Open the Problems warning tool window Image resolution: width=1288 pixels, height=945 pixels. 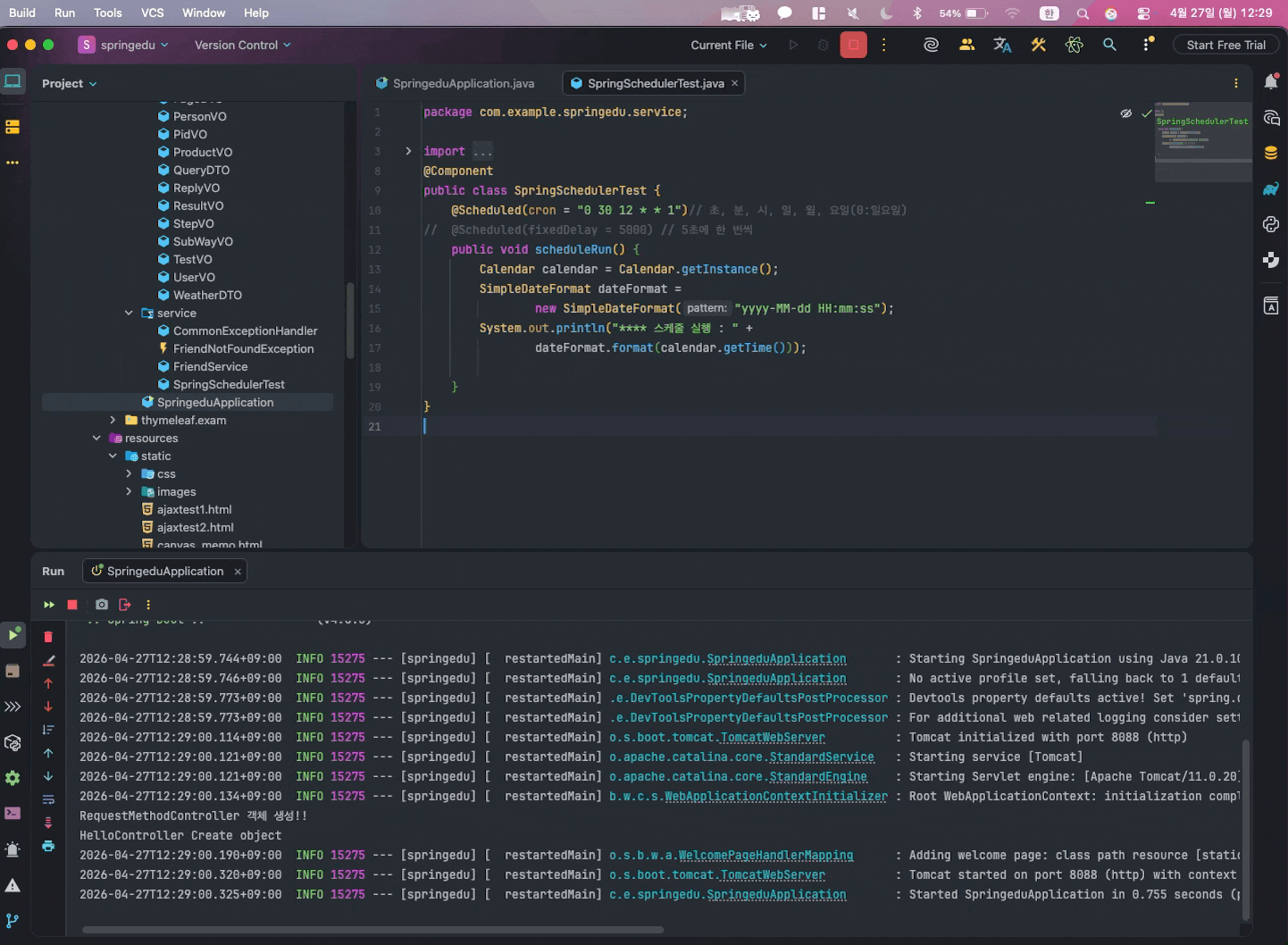tap(13, 885)
